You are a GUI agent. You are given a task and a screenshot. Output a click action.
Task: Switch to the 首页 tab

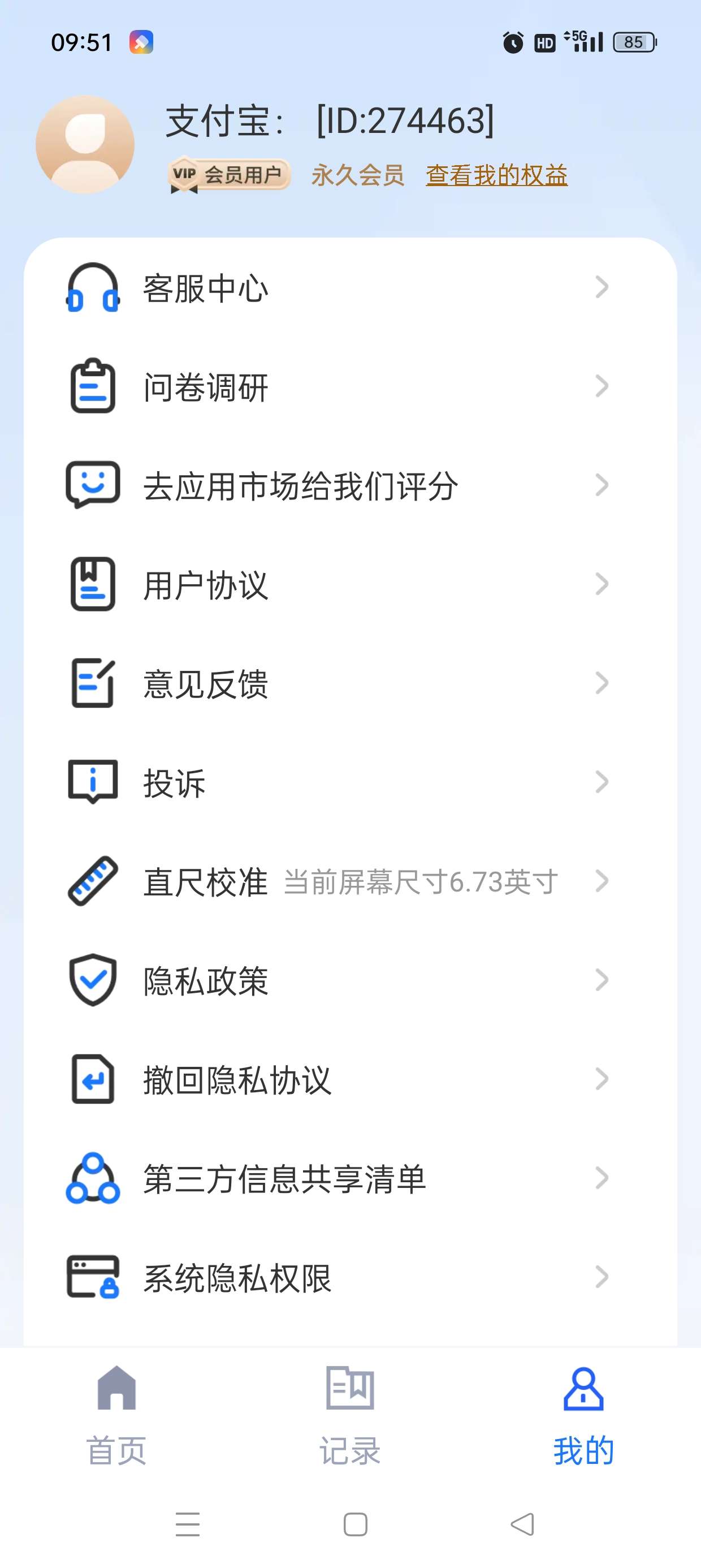[116, 1416]
